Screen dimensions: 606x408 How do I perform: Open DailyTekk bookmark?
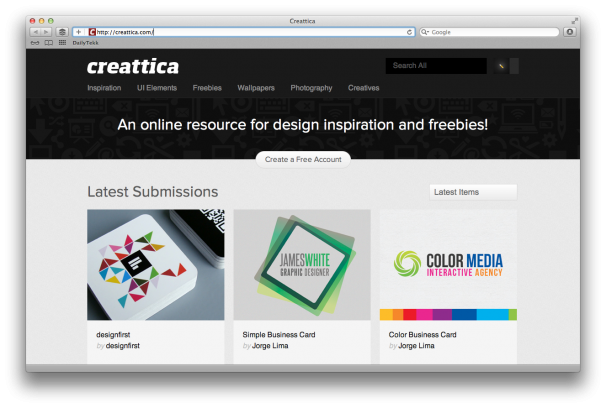pos(85,43)
